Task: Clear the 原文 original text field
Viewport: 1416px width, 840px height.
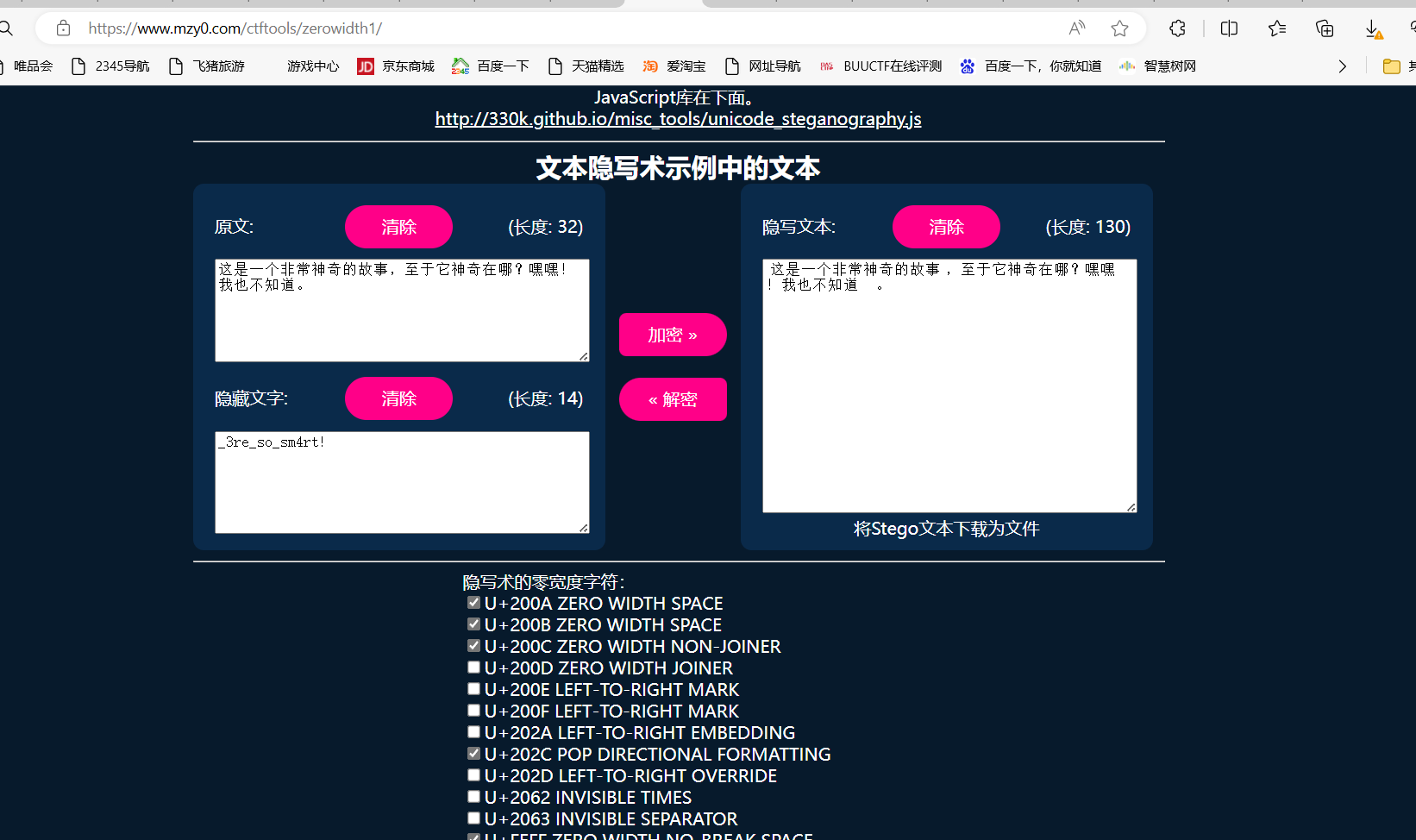Action: tap(398, 227)
